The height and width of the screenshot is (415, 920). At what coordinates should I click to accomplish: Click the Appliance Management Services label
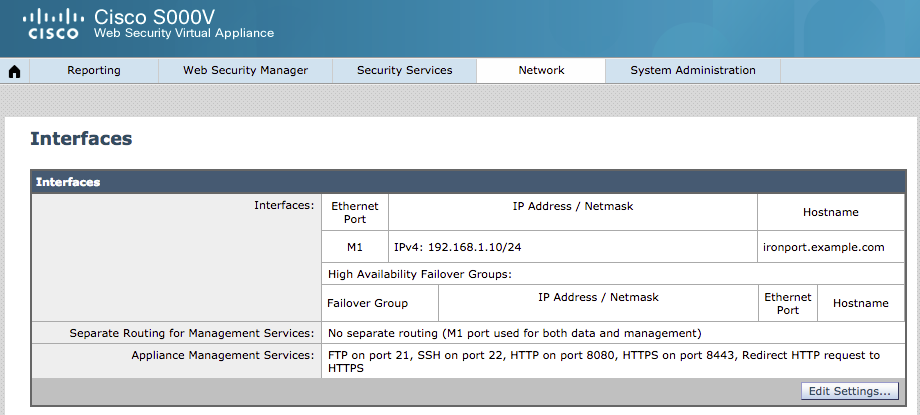point(223,355)
